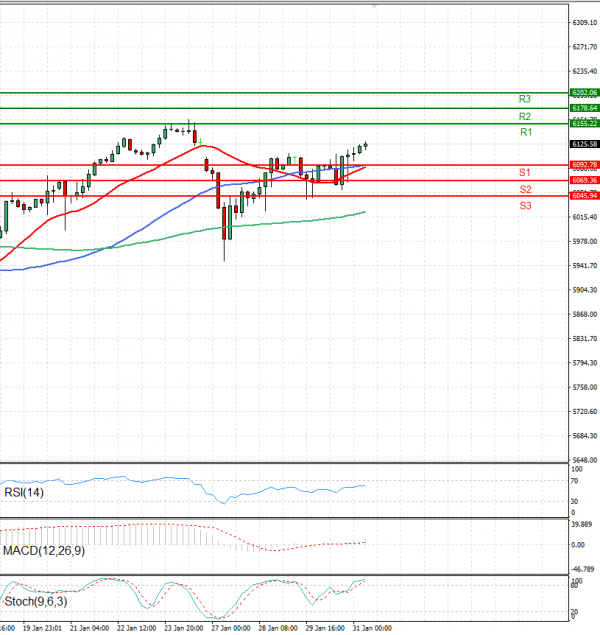Click the S3 support label

tap(525, 206)
